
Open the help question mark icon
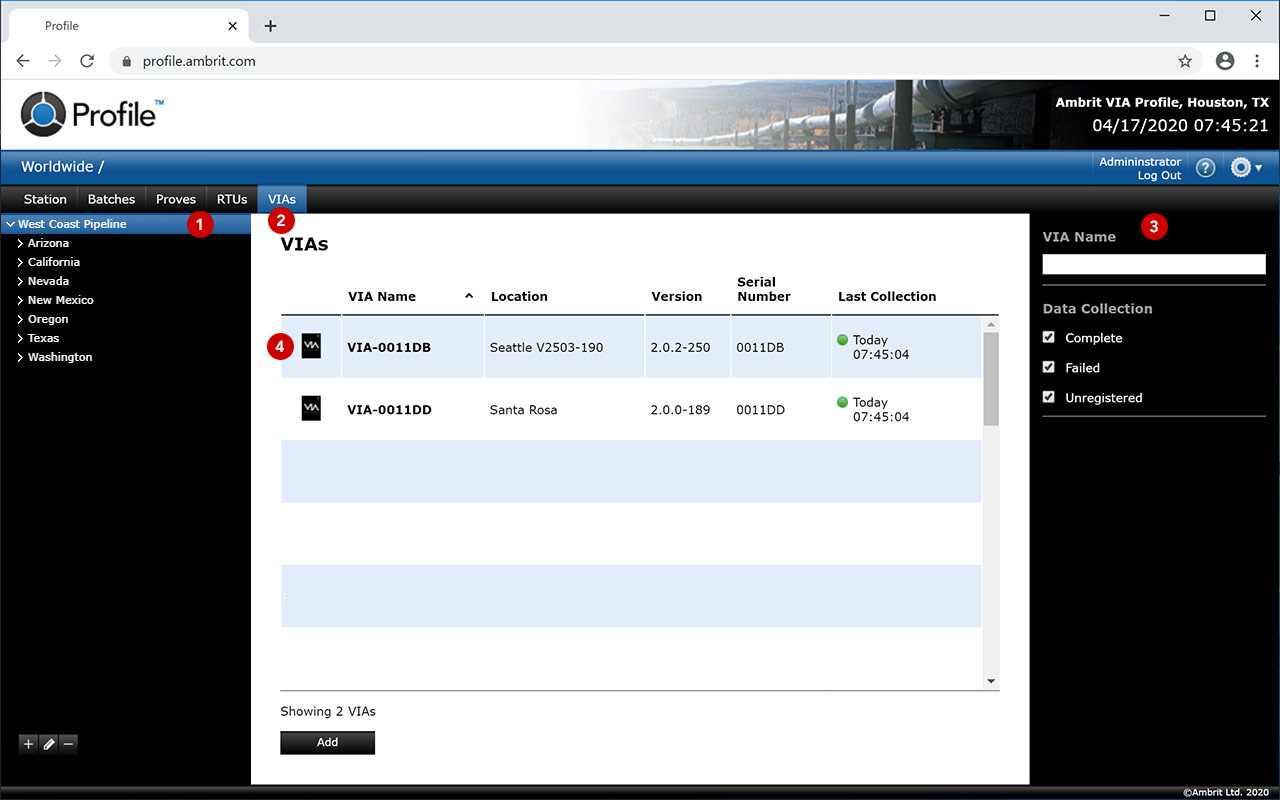click(1205, 168)
